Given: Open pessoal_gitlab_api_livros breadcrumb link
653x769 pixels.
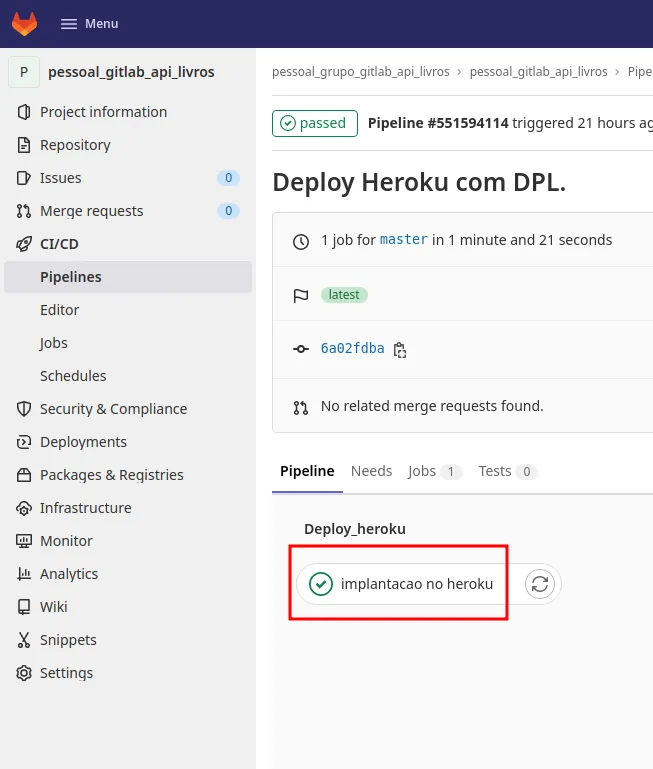Looking at the screenshot, I should tap(539, 72).
